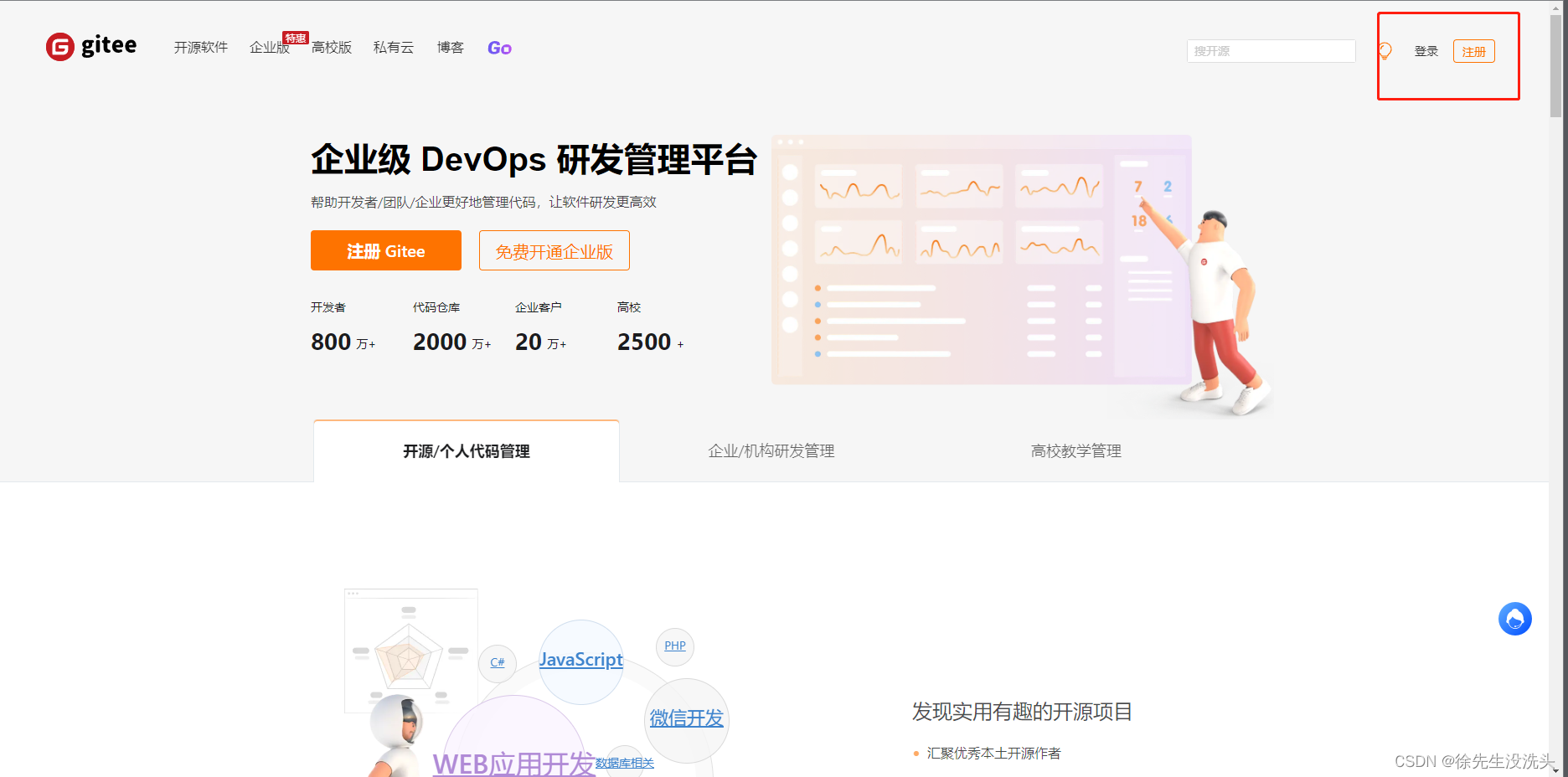Switch to the 企业/机构研发管理 tab
The width and height of the screenshot is (1568, 777).
[x=771, y=451]
